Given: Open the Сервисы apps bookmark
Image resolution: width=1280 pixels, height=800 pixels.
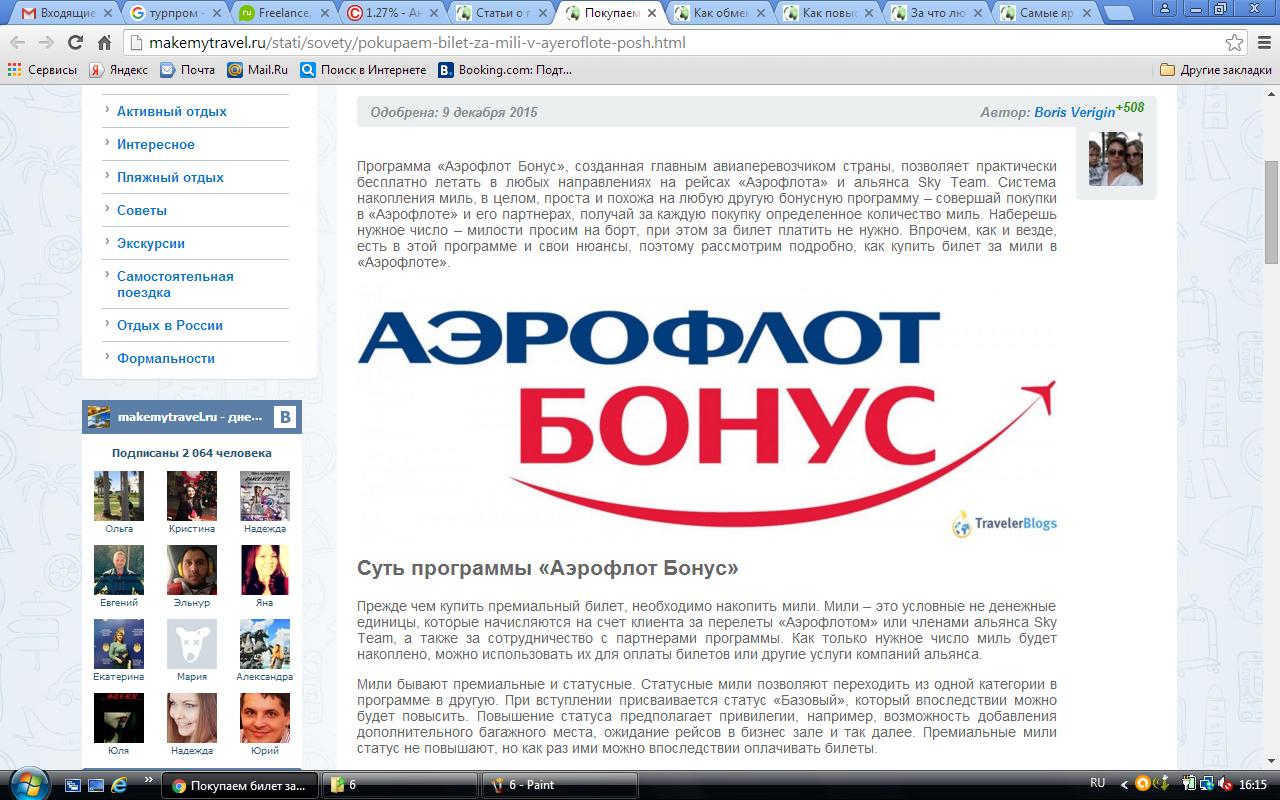Looking at the screenshot, I should pos(42,70).
